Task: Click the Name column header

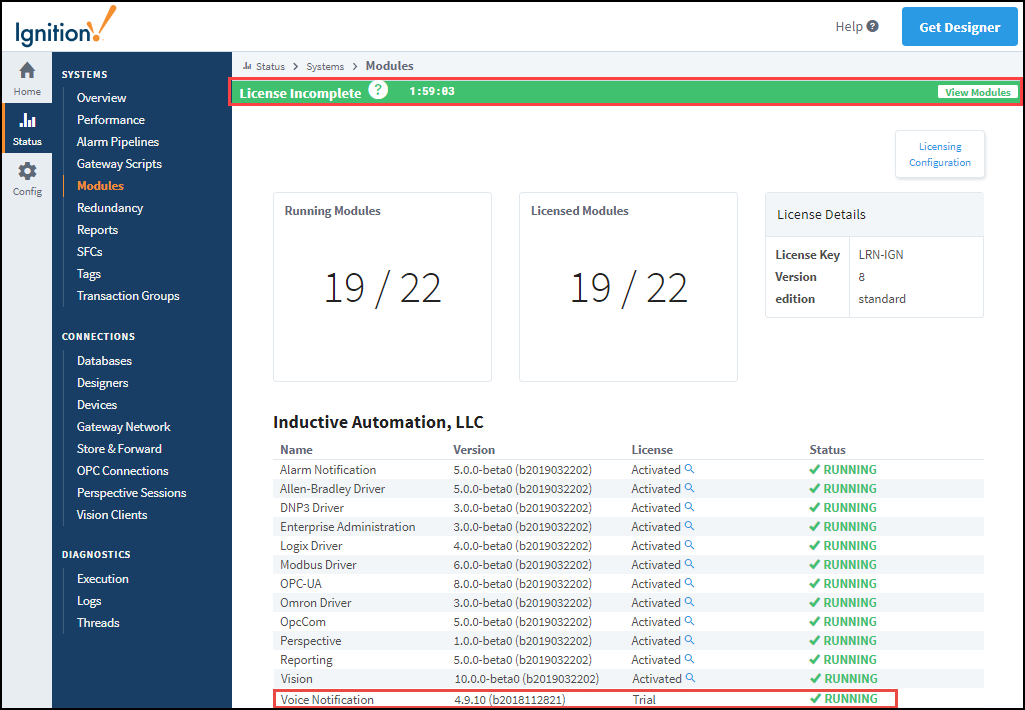Action: 296,450
